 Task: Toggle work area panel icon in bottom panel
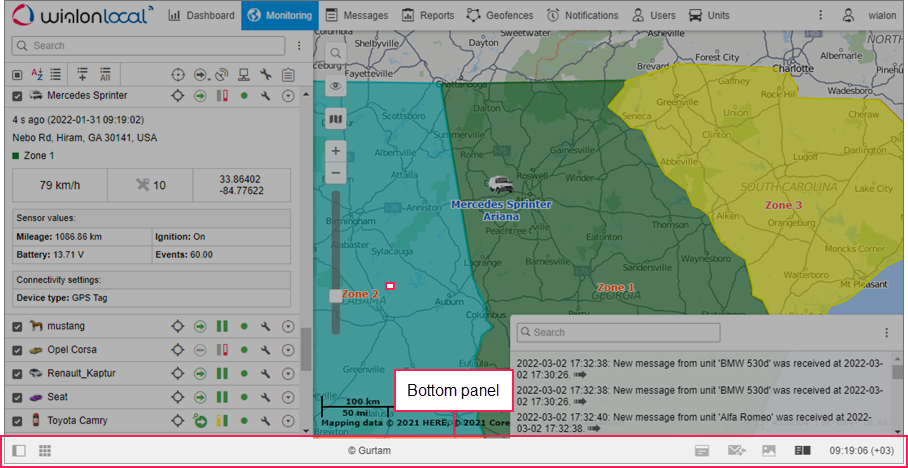tap(19, 451)
